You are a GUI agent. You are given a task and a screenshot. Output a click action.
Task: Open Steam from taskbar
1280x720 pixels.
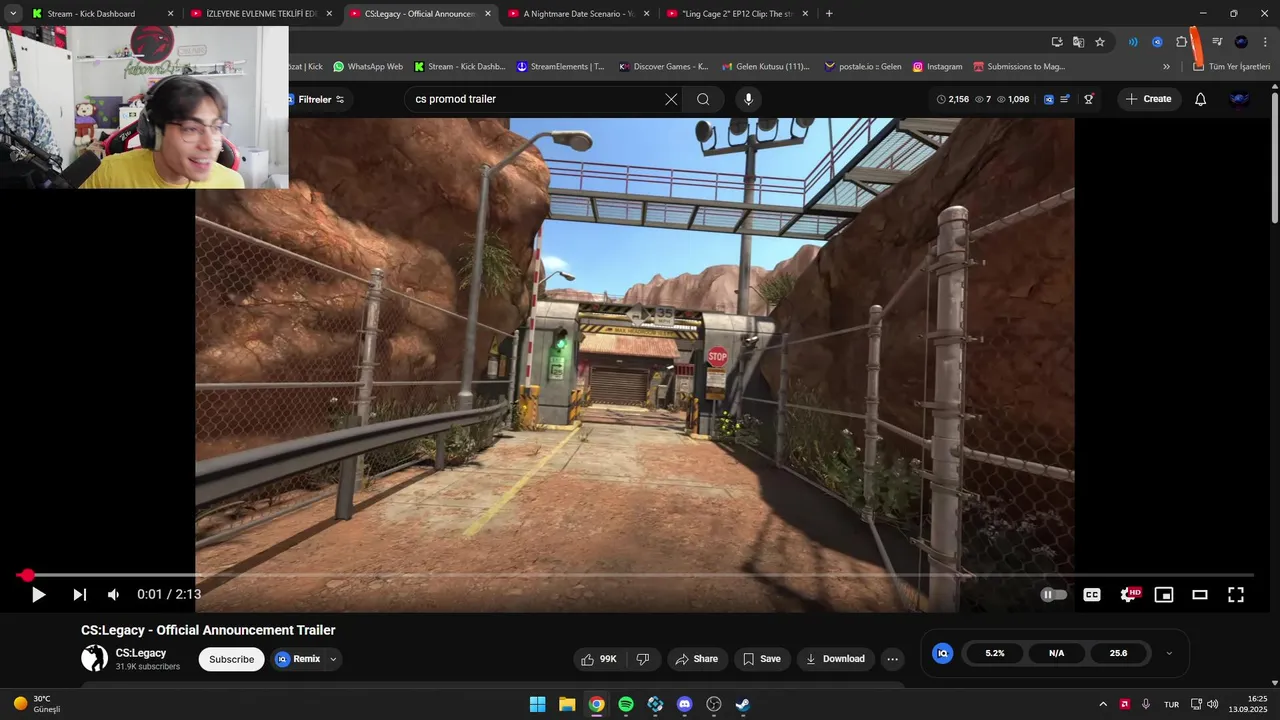743,704
